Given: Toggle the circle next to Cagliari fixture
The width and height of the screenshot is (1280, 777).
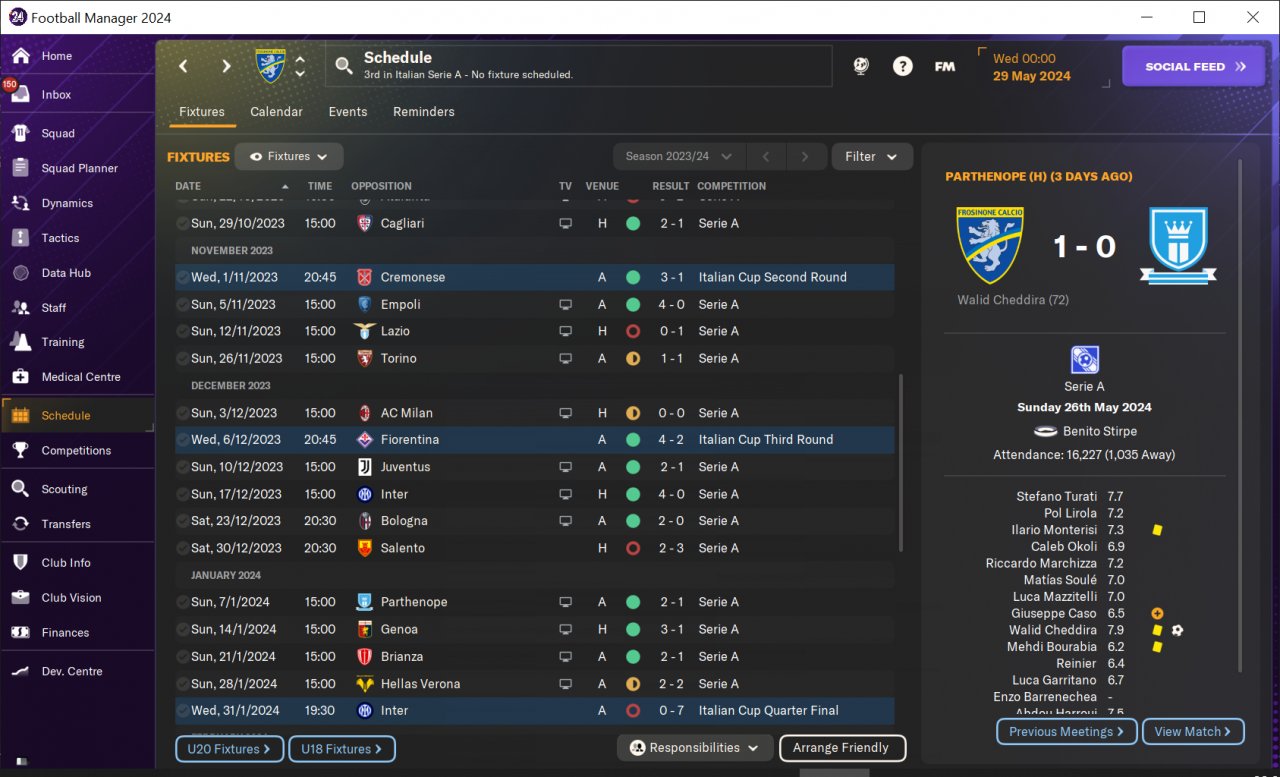Looking at the screenshot, I should (x=182, y=224).
